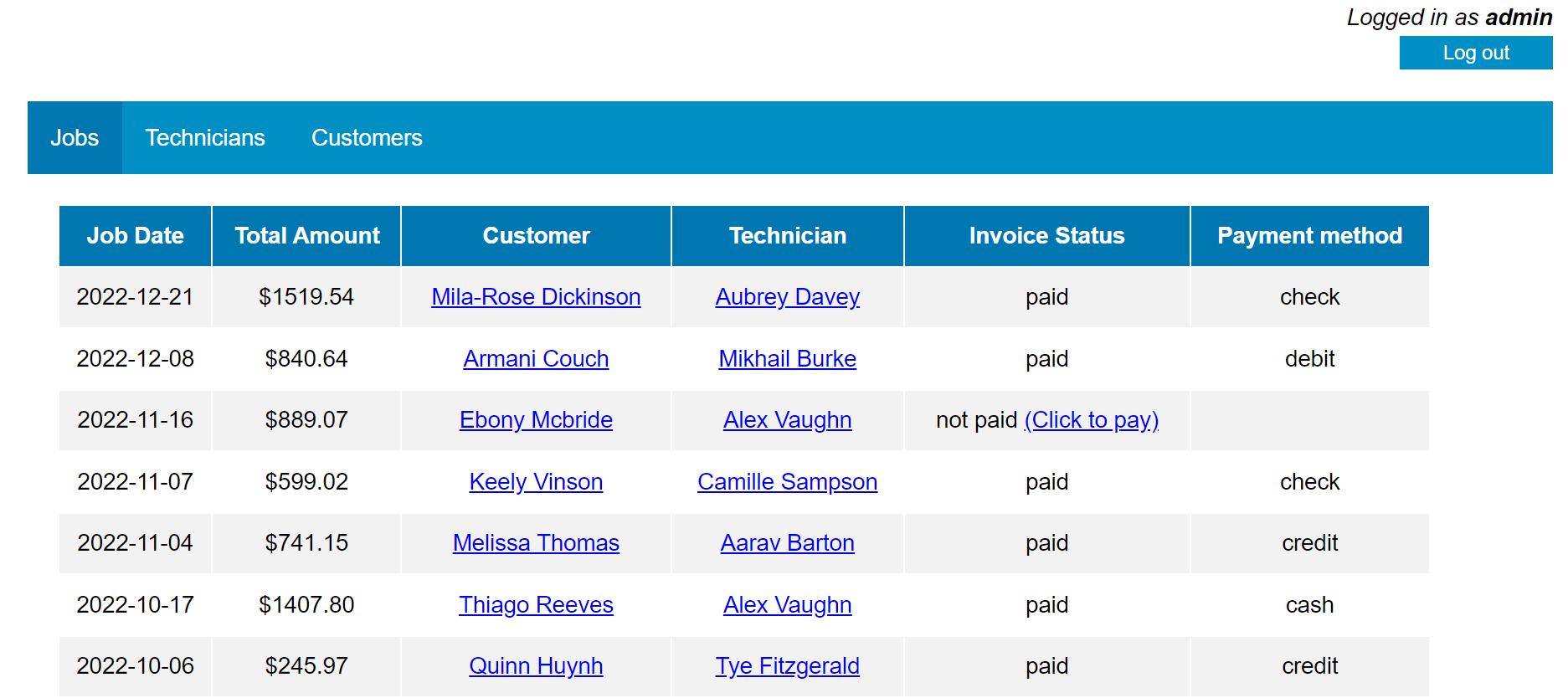This screenshot has height=698, width=1568.
Task: Open the Jobs tab
Action: click(75, 138)
